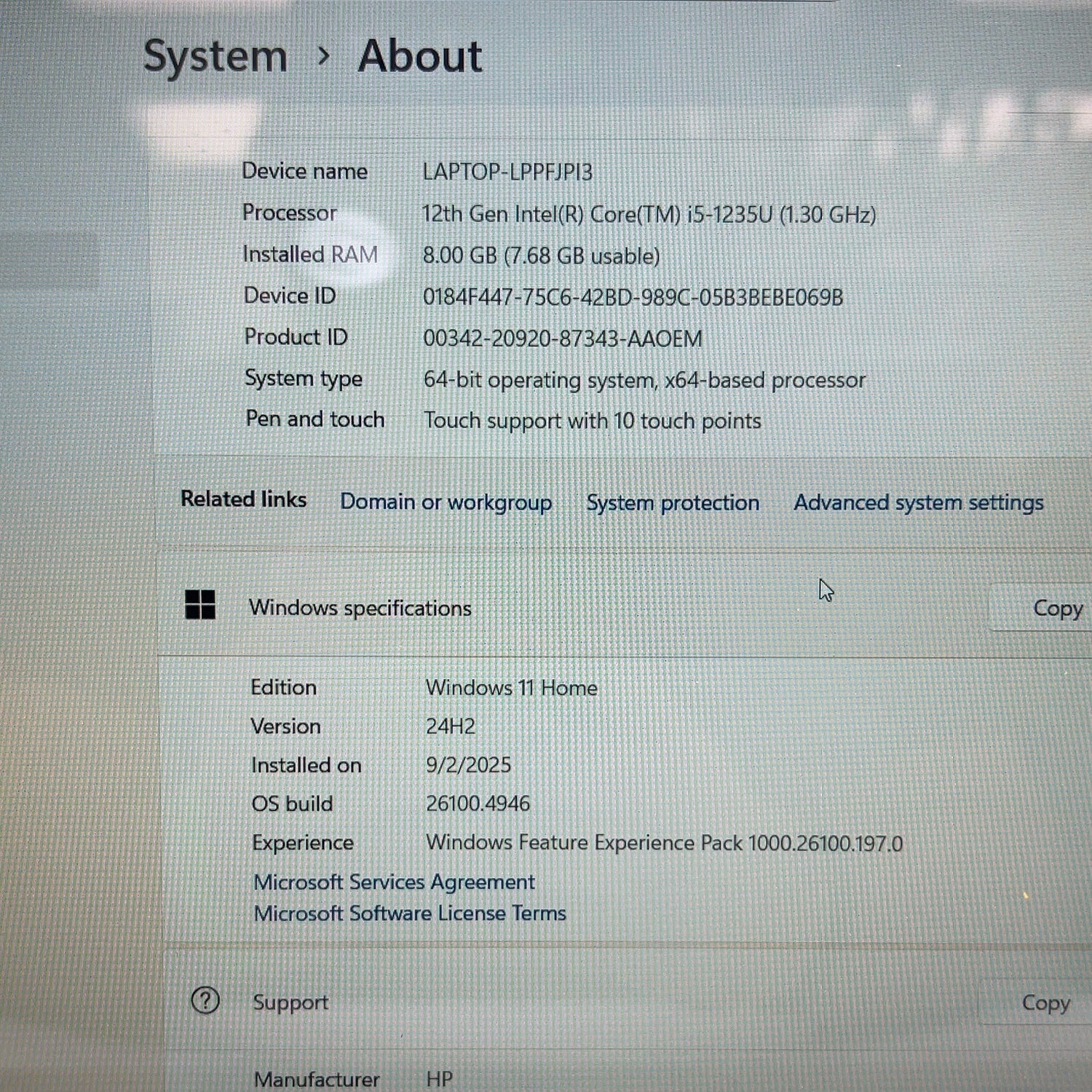Click the Windows 11 Home edition value
Screen dimensions: 1092x1092
pos(511,688)
